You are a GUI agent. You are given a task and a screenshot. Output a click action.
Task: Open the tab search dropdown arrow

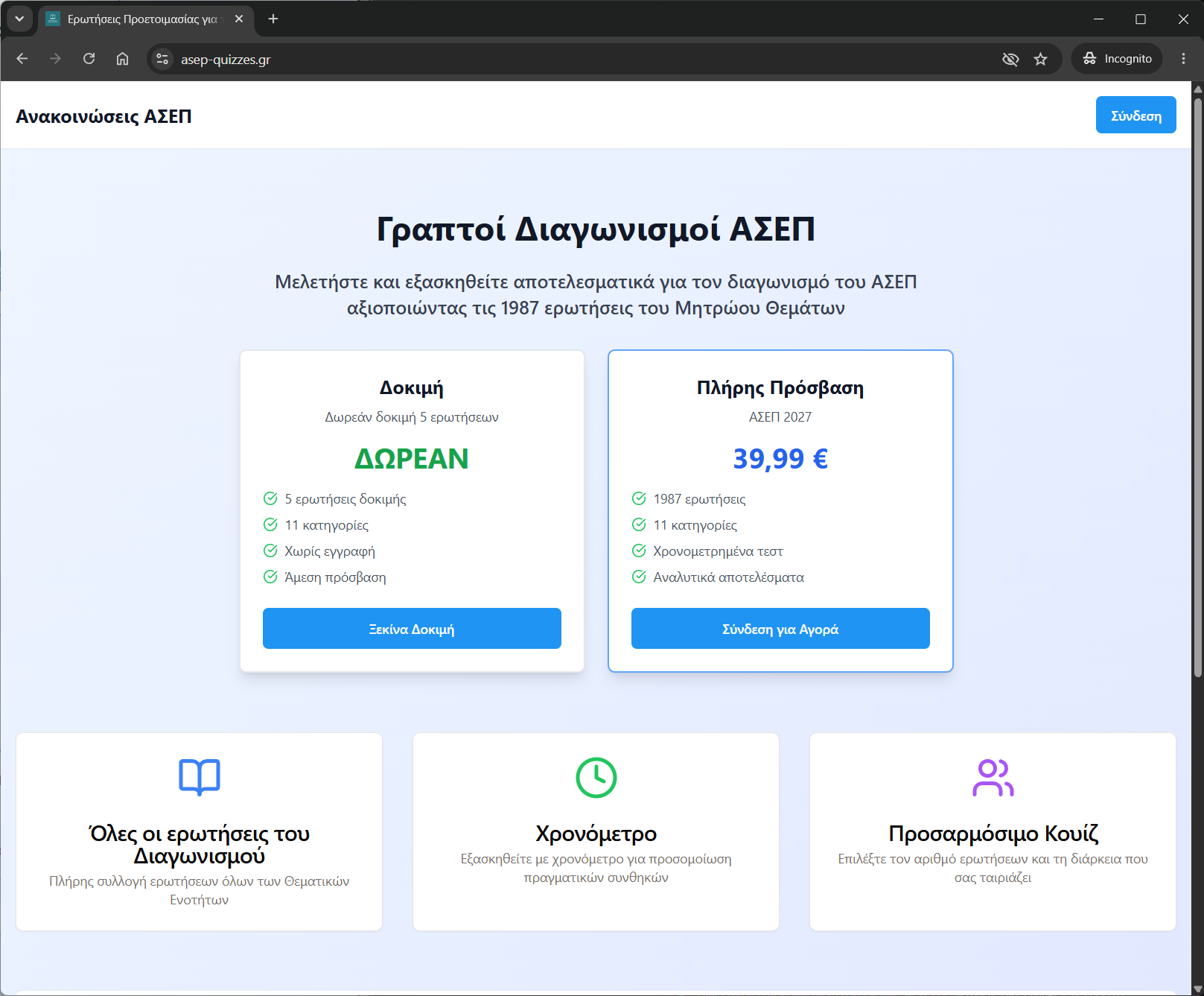[x=19, y=19]
